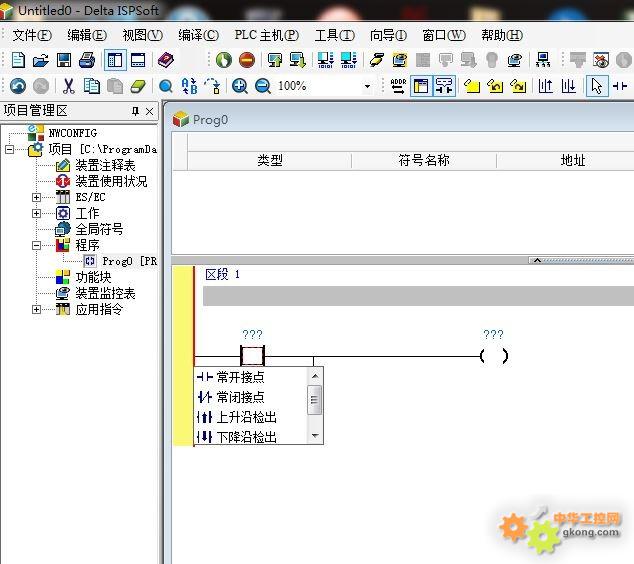Collapse symbol table with splitter arrow
This screenshot has width=634, height=564.
[537, 260]
